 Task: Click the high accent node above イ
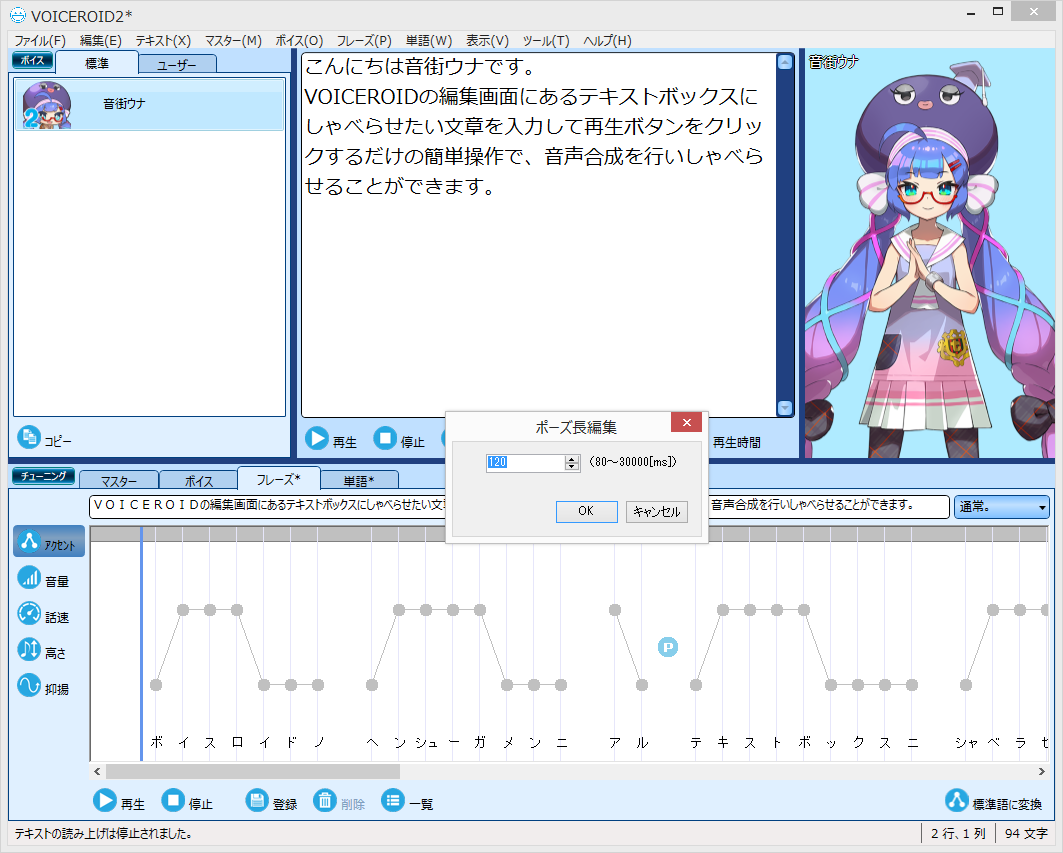(183, 610)
